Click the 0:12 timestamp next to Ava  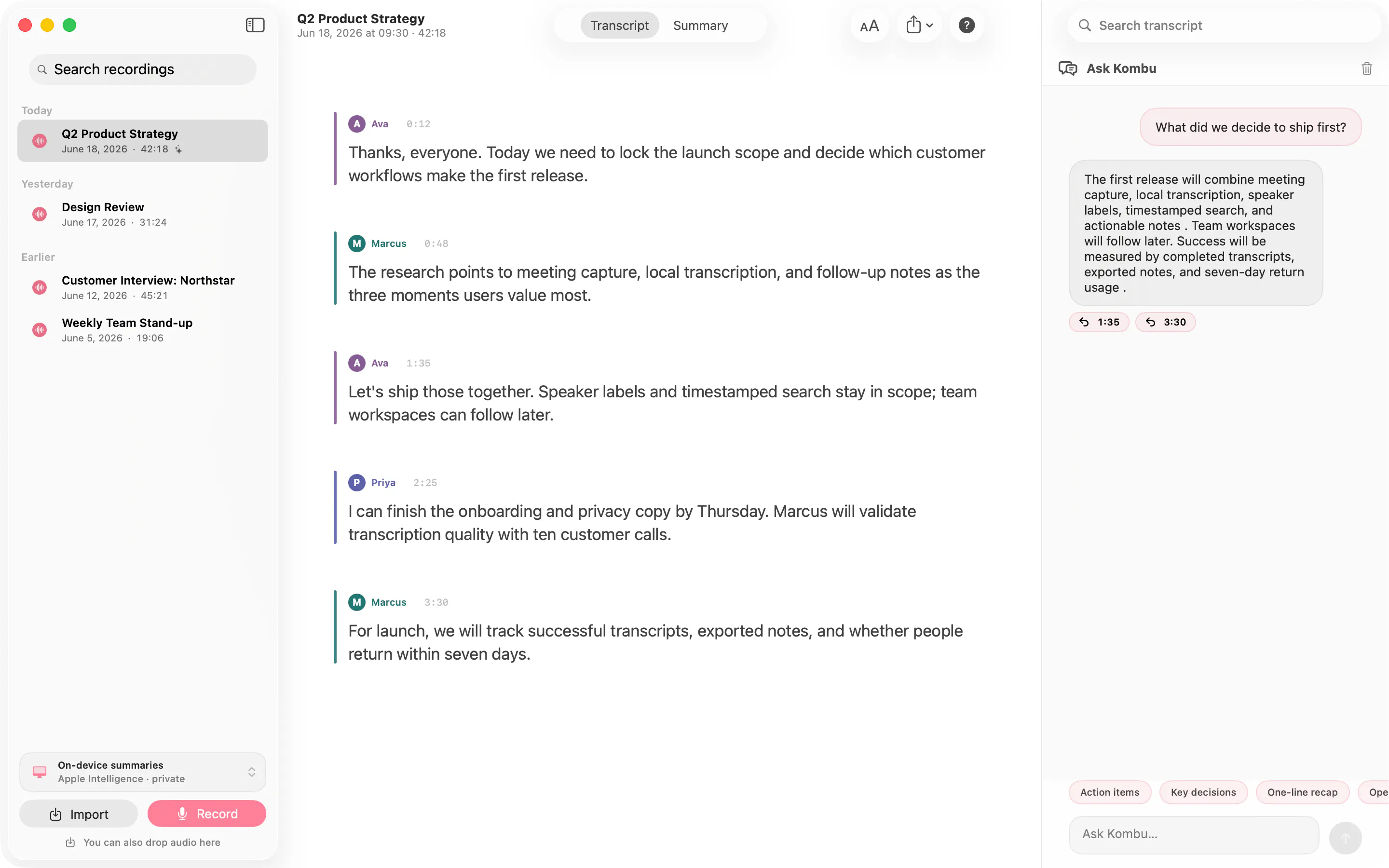418,124
